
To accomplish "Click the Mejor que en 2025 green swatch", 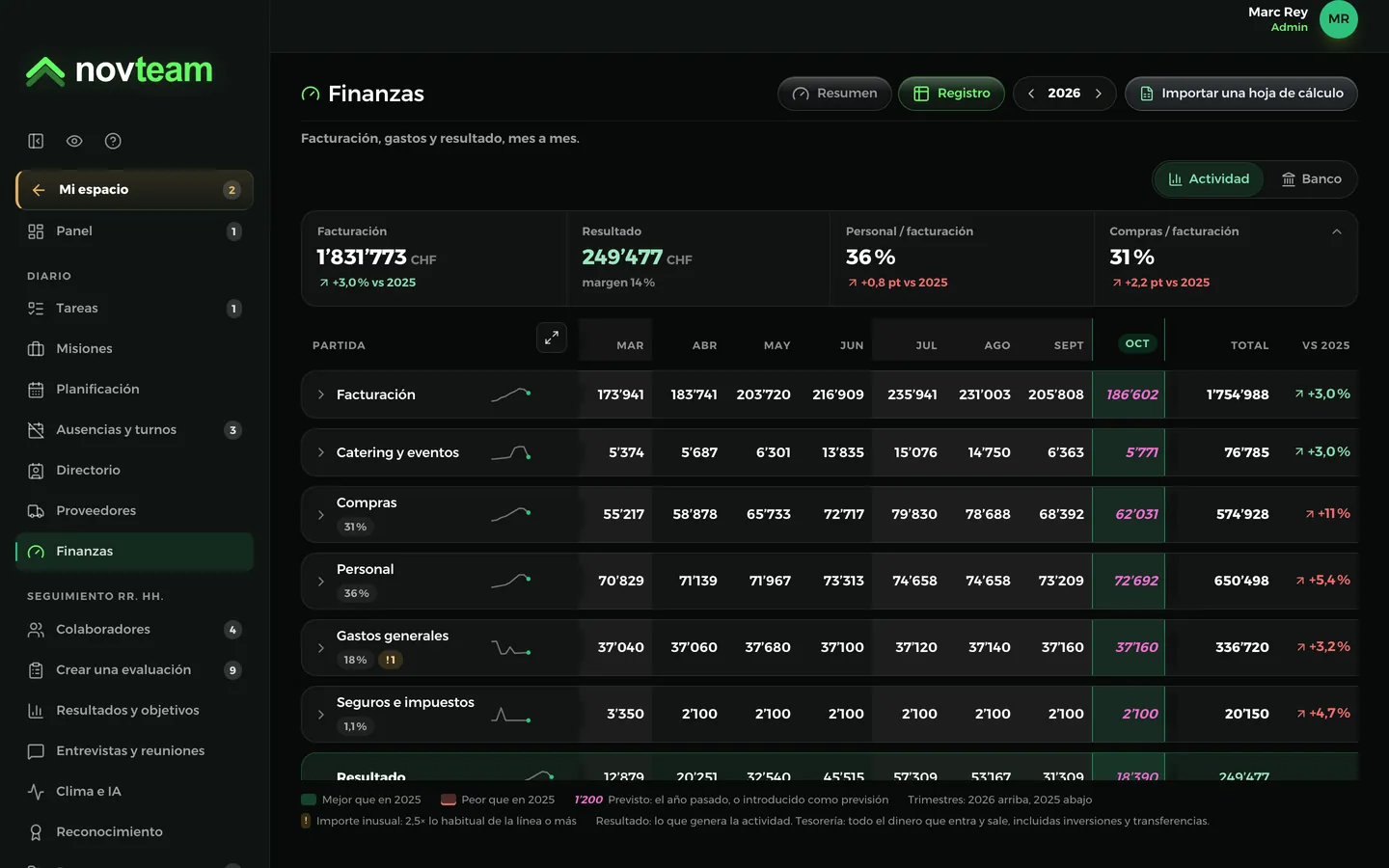I will tap(309, 800).
